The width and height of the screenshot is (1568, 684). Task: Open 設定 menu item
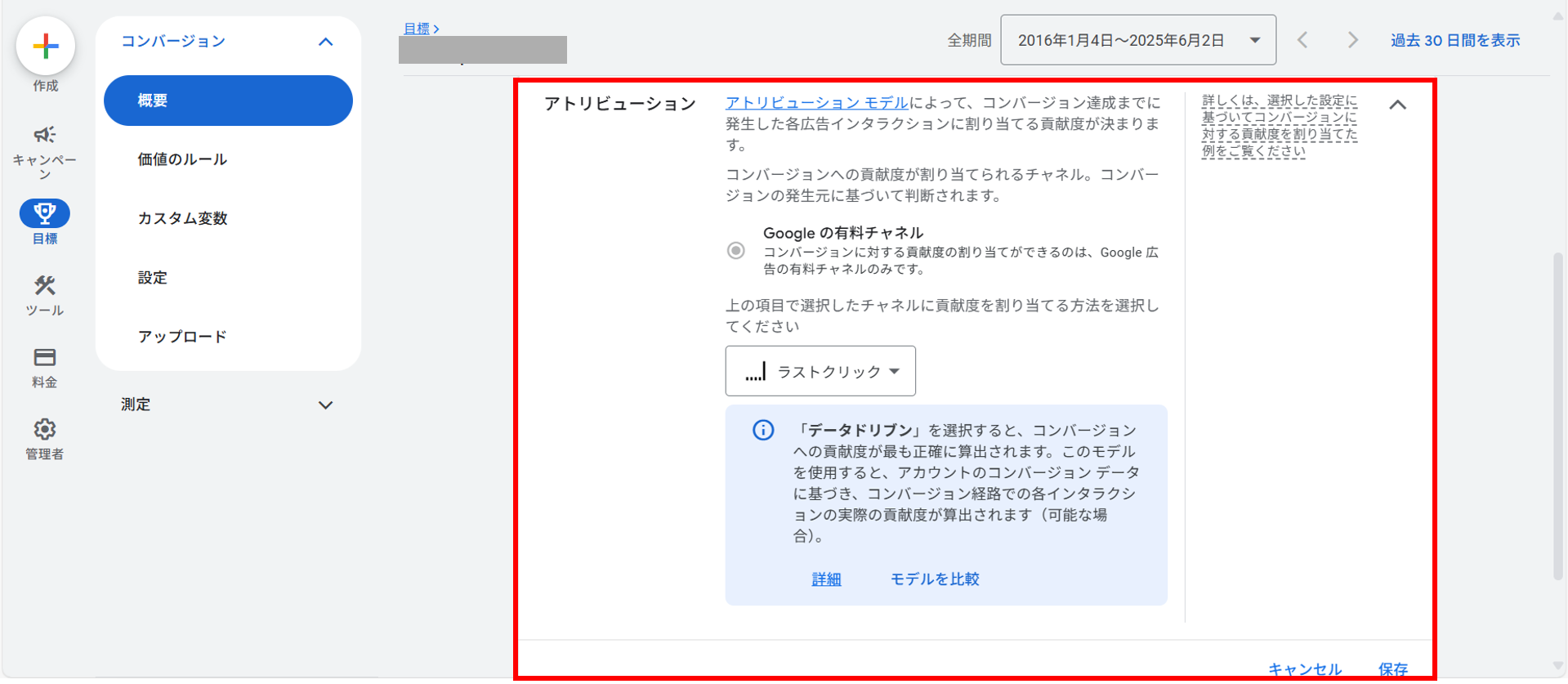(x=153, y=278)
